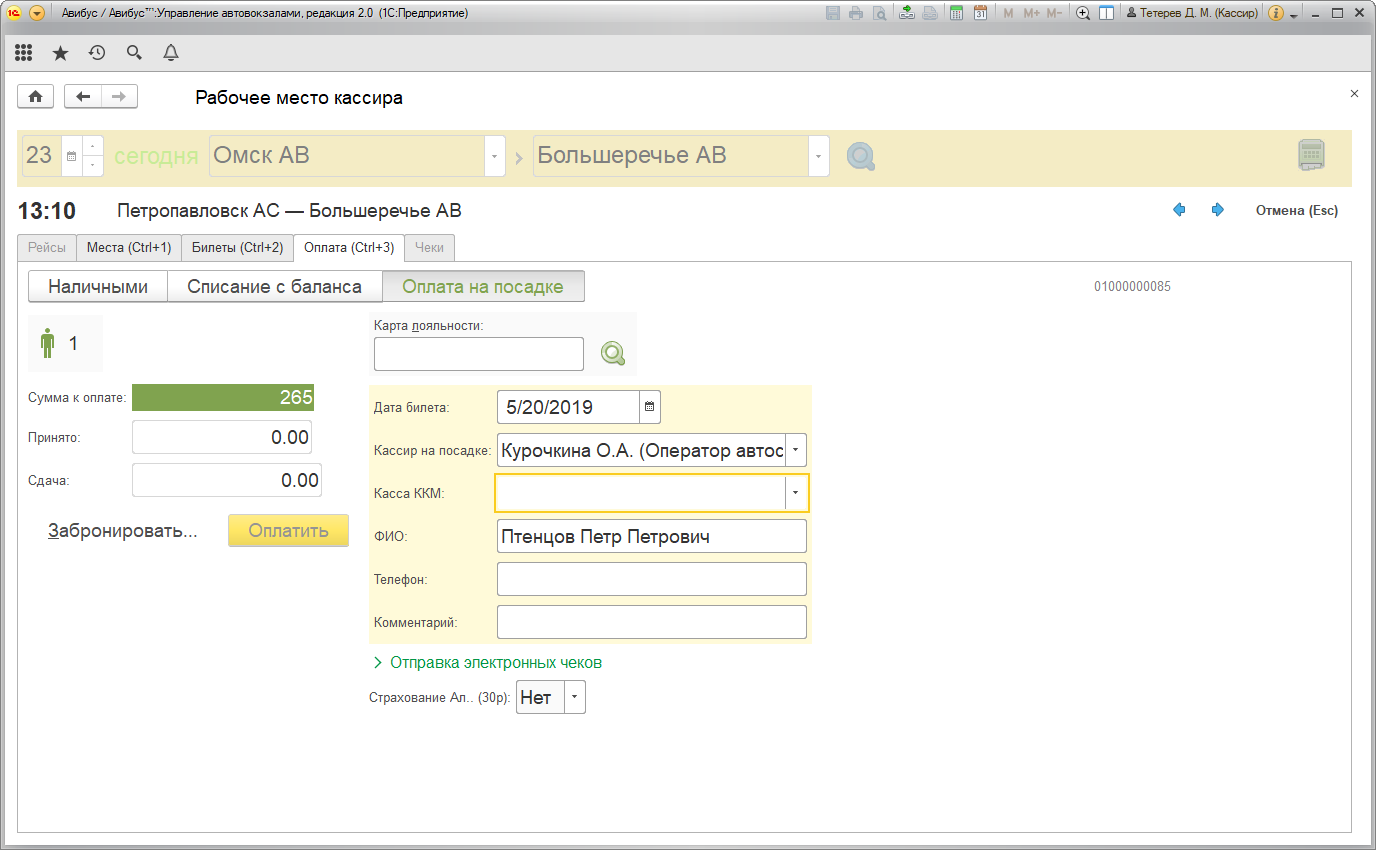The height and width of the screenshot is (850, 1376).
Task: Open the cash register icon
Action: (1311, 156)
